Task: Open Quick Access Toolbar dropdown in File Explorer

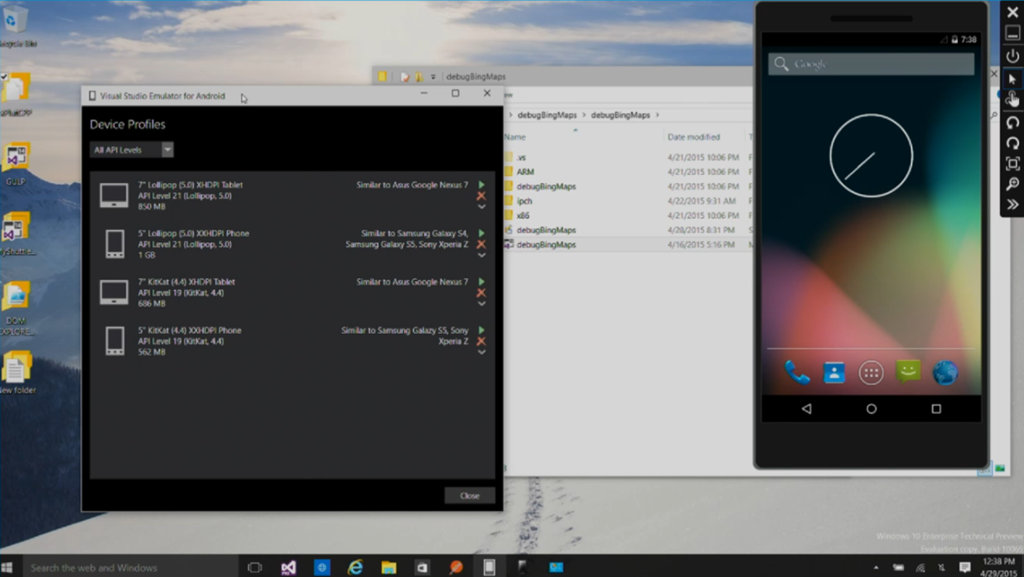Action: [432, 77]
